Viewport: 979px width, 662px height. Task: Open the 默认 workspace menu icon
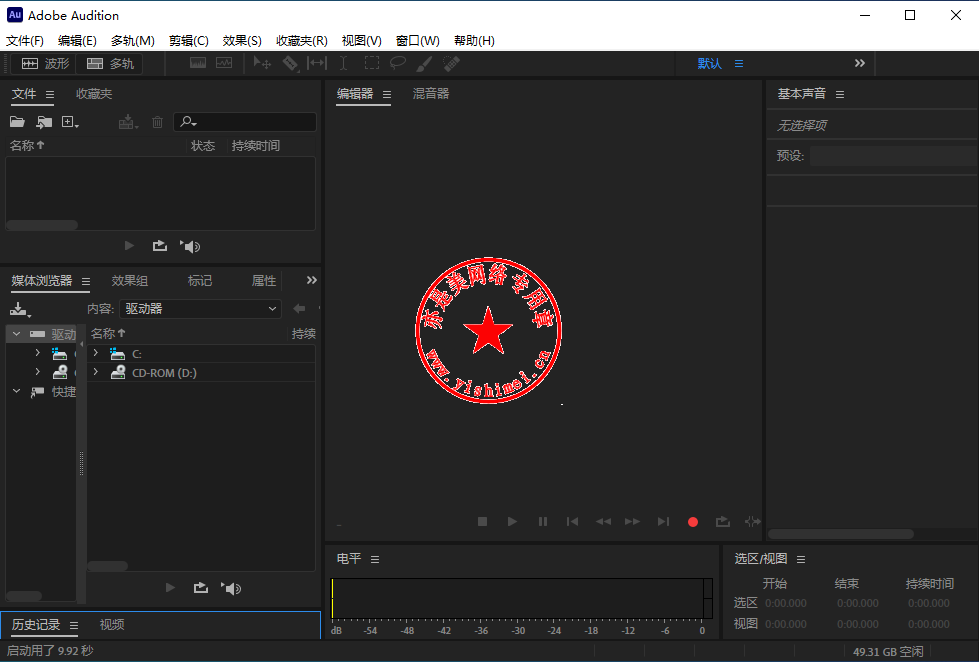(739, 64)
